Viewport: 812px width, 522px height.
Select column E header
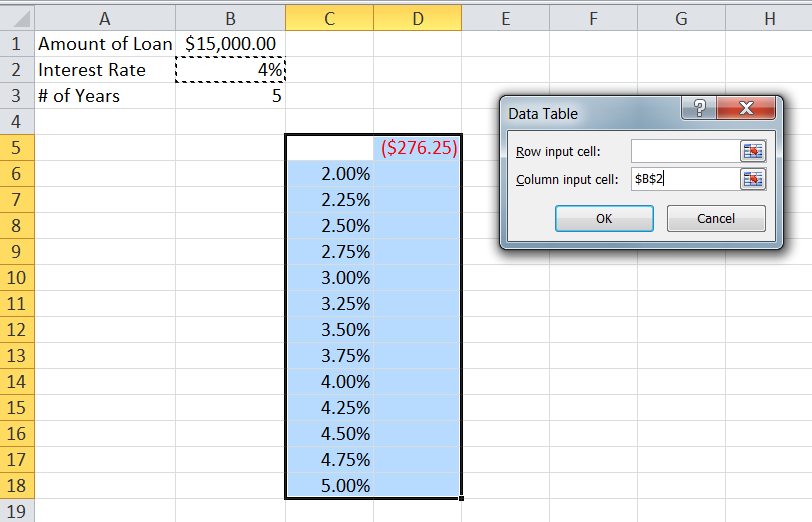click(x=506, y=18)
